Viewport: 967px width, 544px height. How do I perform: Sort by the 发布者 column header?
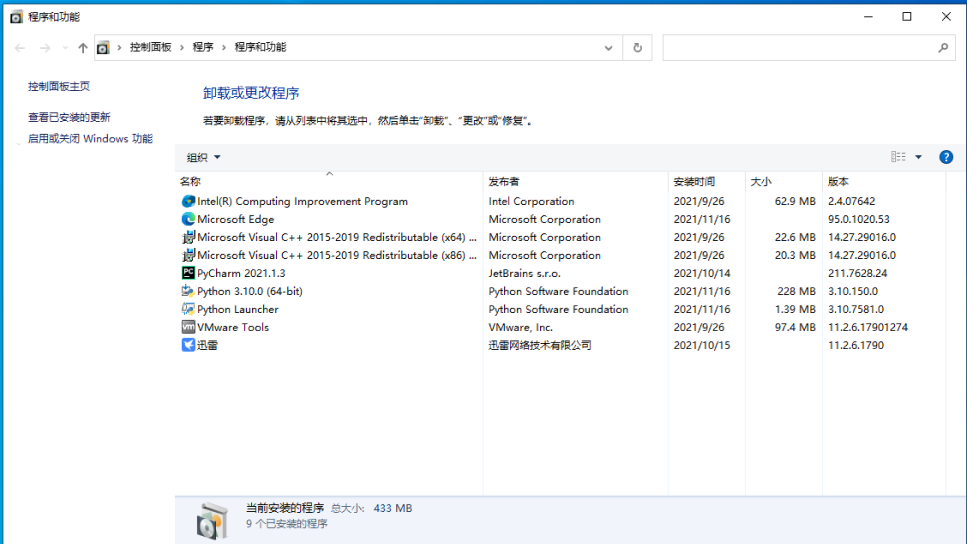coord(576,181)
